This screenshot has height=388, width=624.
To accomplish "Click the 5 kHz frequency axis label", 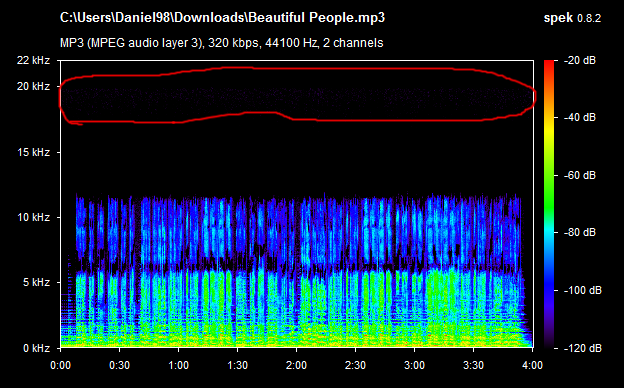I will pyautogui.click(x=36, y=282).
